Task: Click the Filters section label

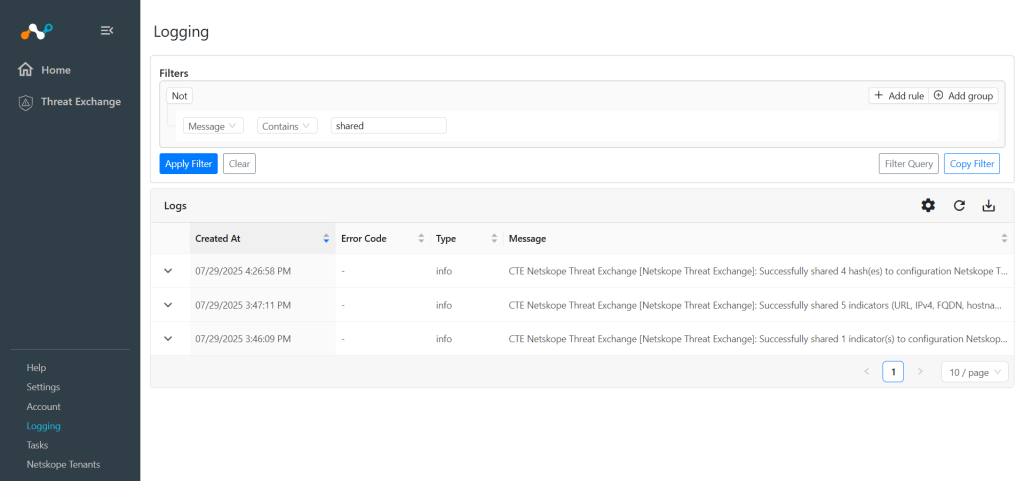Action: [x=174, y=73]
